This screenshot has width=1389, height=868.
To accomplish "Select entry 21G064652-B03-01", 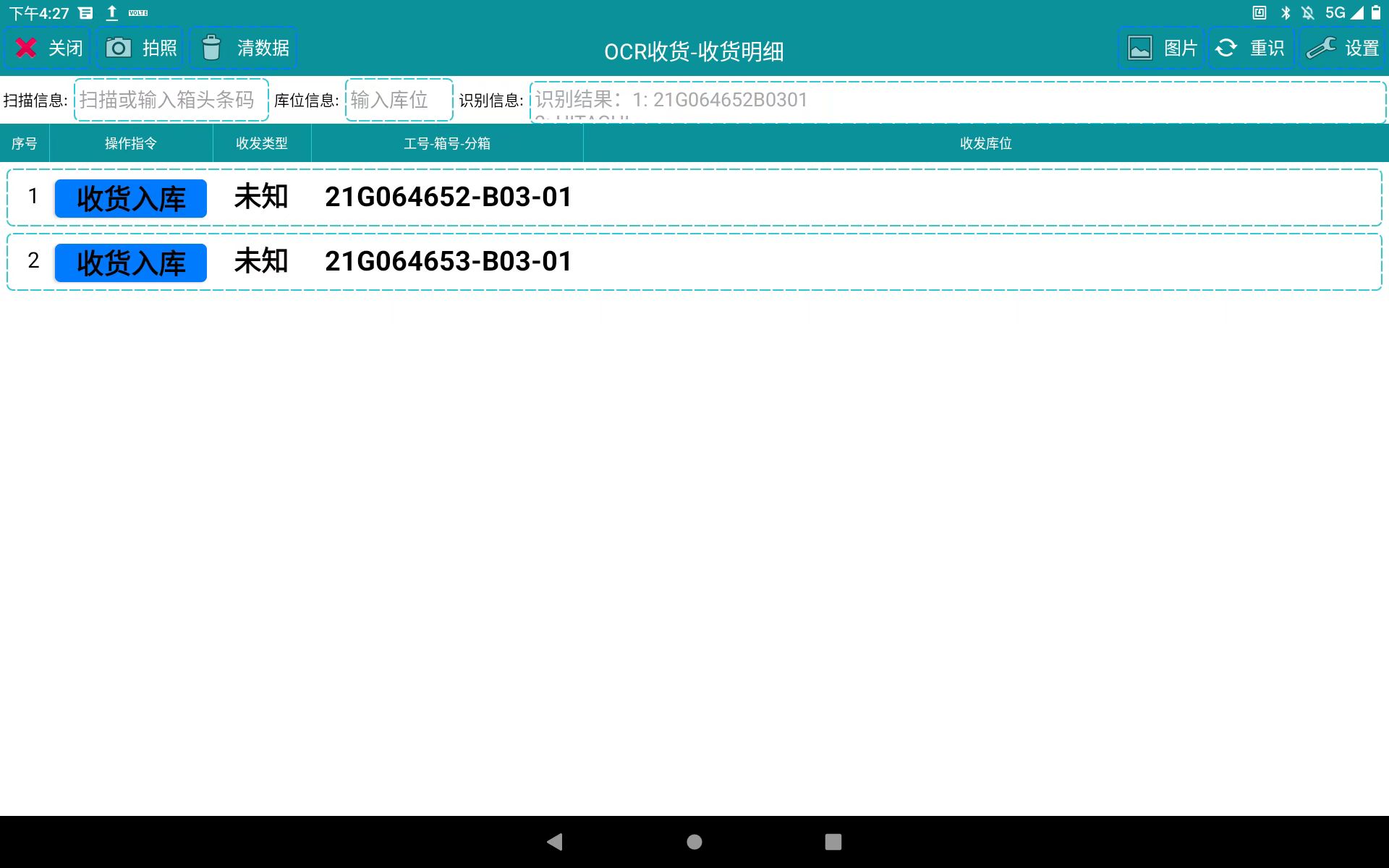I will pyautogui.click(x=448, y=197).
